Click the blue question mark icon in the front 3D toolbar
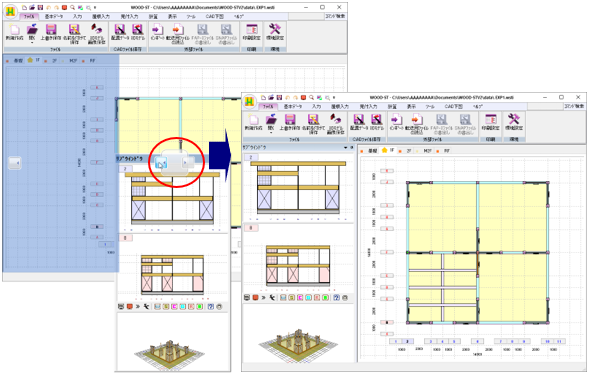 336,298
